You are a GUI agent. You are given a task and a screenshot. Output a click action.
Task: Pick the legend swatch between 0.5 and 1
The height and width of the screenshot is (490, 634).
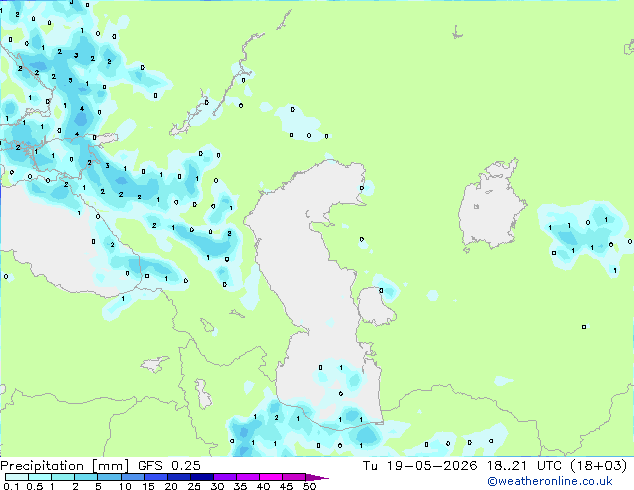[x=40, y=477]
